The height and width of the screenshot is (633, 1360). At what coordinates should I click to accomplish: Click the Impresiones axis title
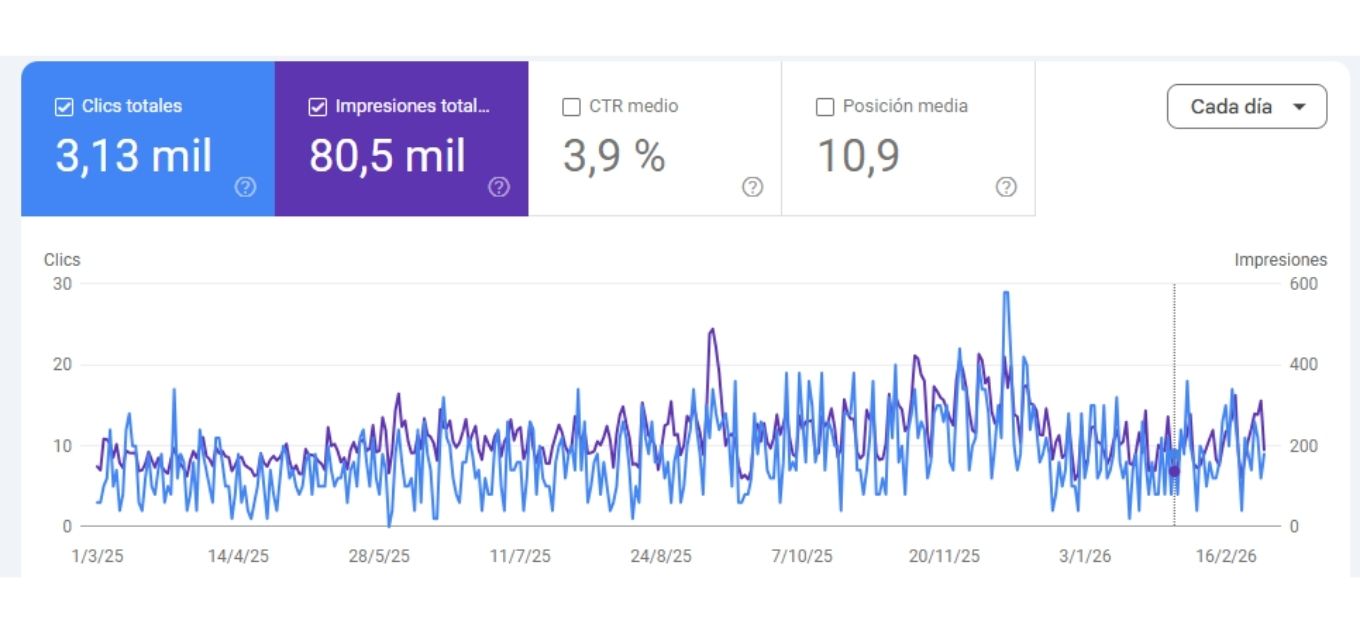click(1280, 260)
